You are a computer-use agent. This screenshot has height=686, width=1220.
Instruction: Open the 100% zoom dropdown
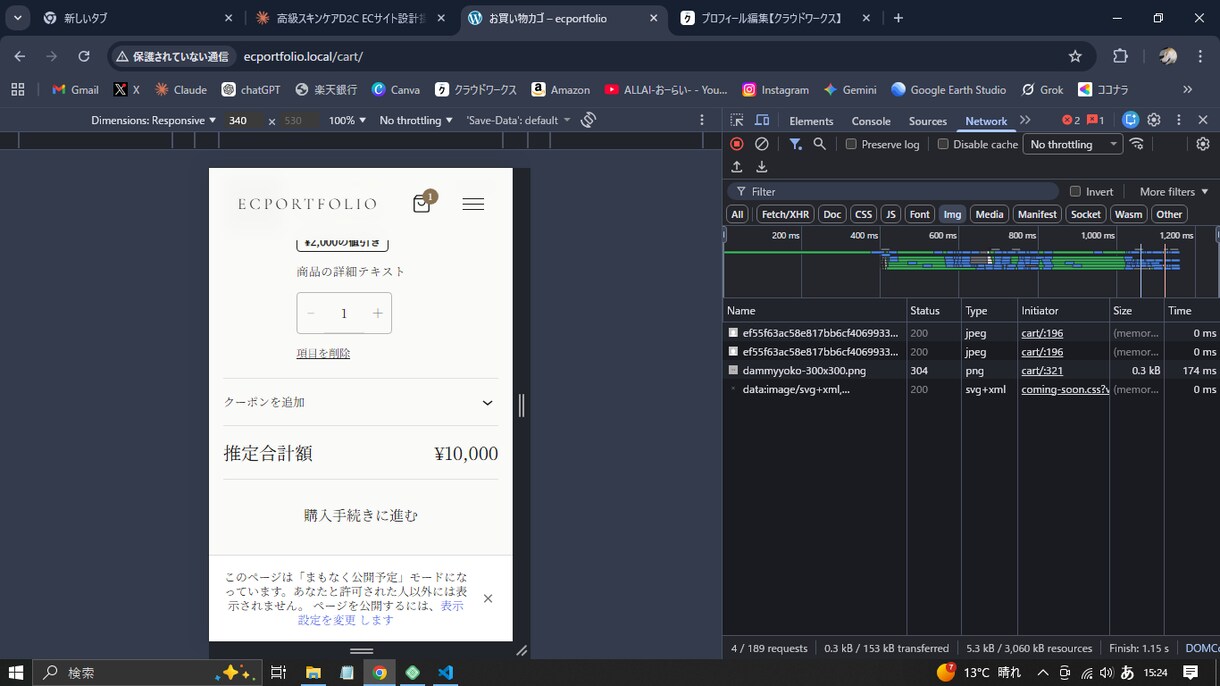click(x=347, y=120)
